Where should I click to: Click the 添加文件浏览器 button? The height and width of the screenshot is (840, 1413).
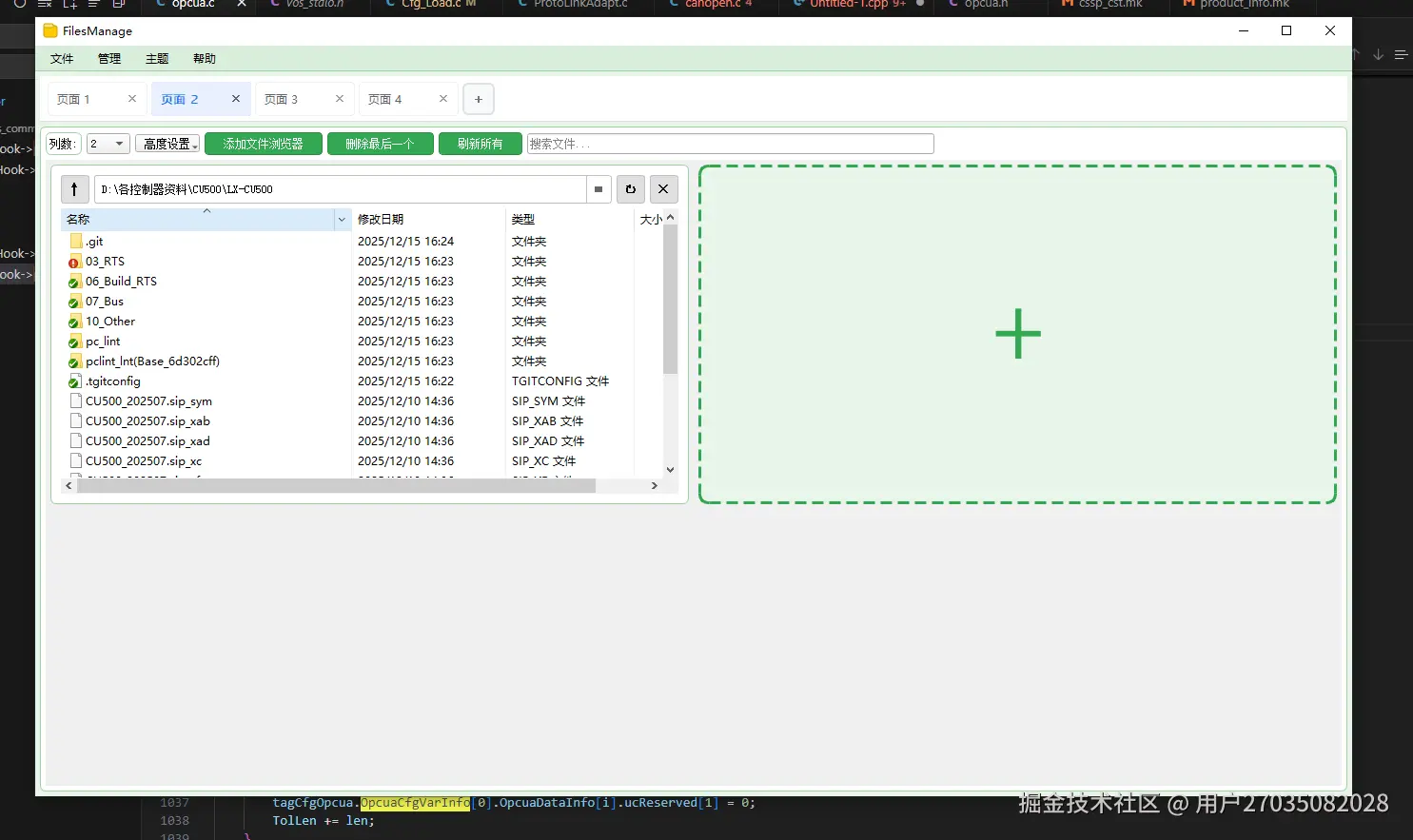264,144
